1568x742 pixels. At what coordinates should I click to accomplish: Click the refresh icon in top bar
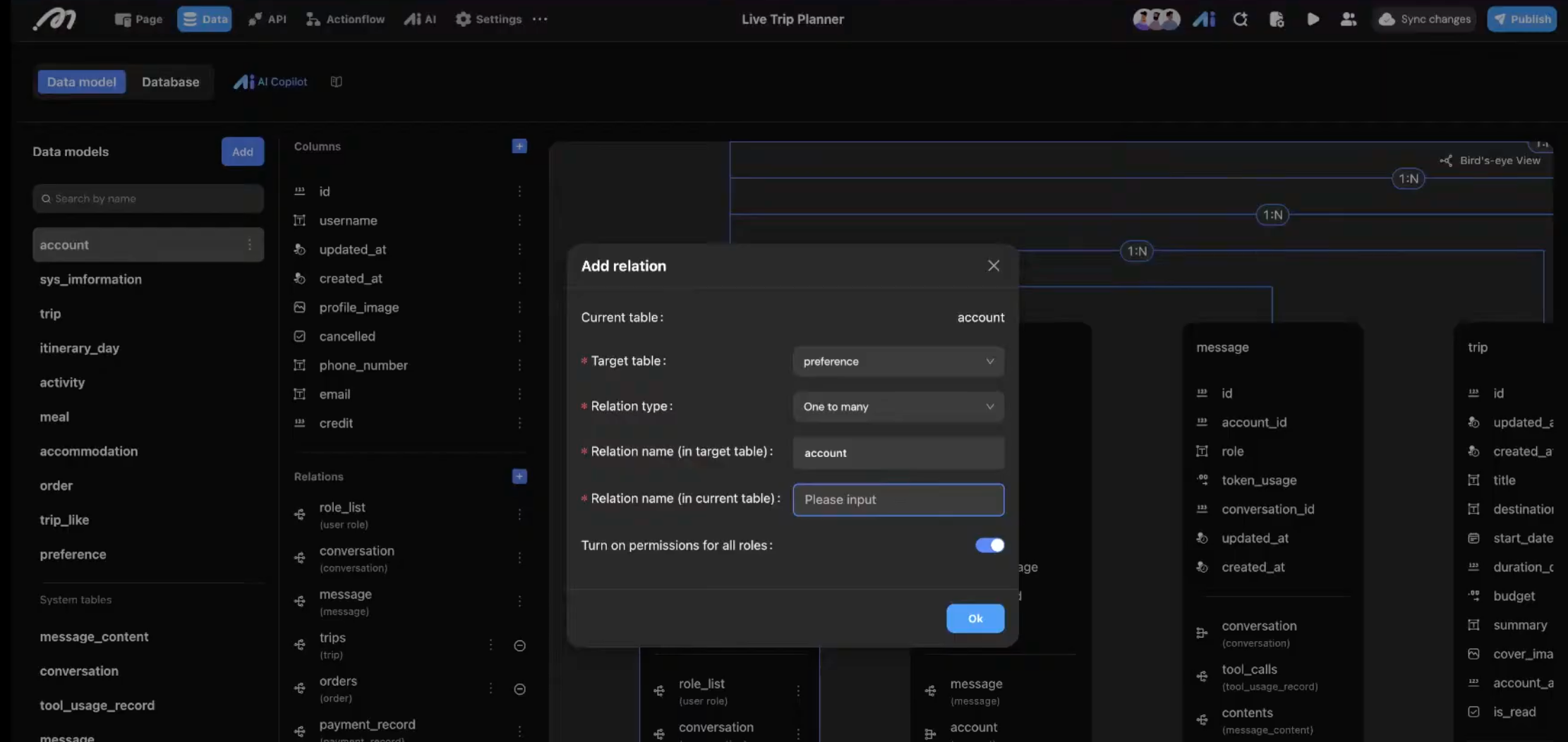pyautogui.click(x=1240, y=19)
